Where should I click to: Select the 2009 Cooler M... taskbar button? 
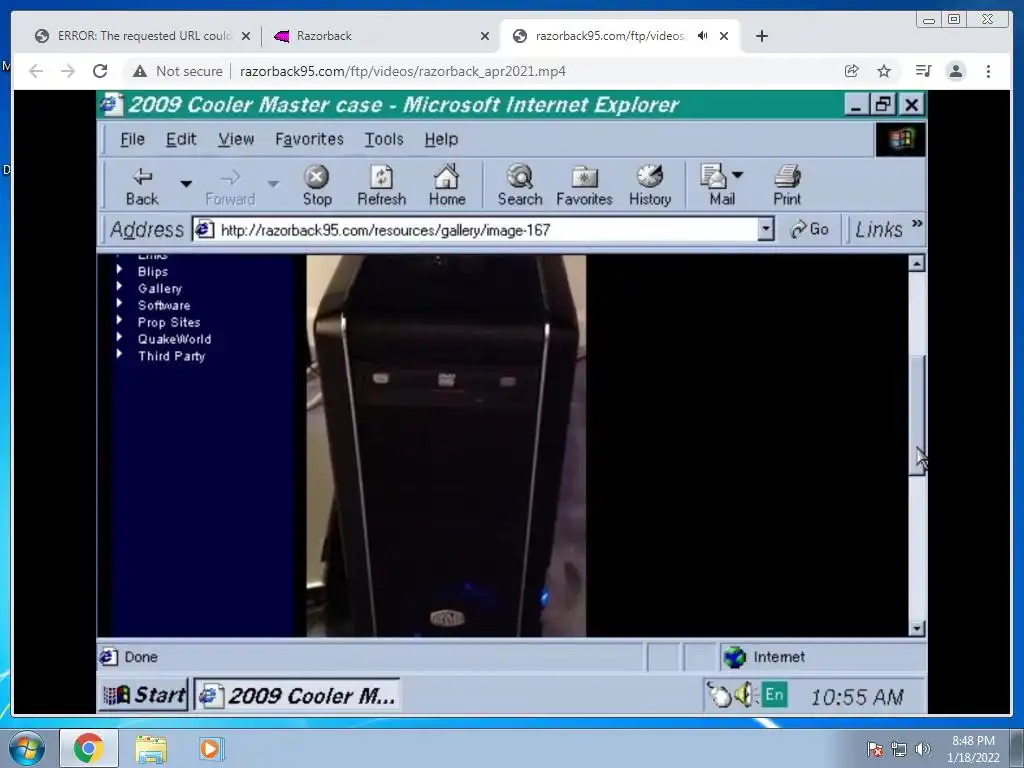298,695
